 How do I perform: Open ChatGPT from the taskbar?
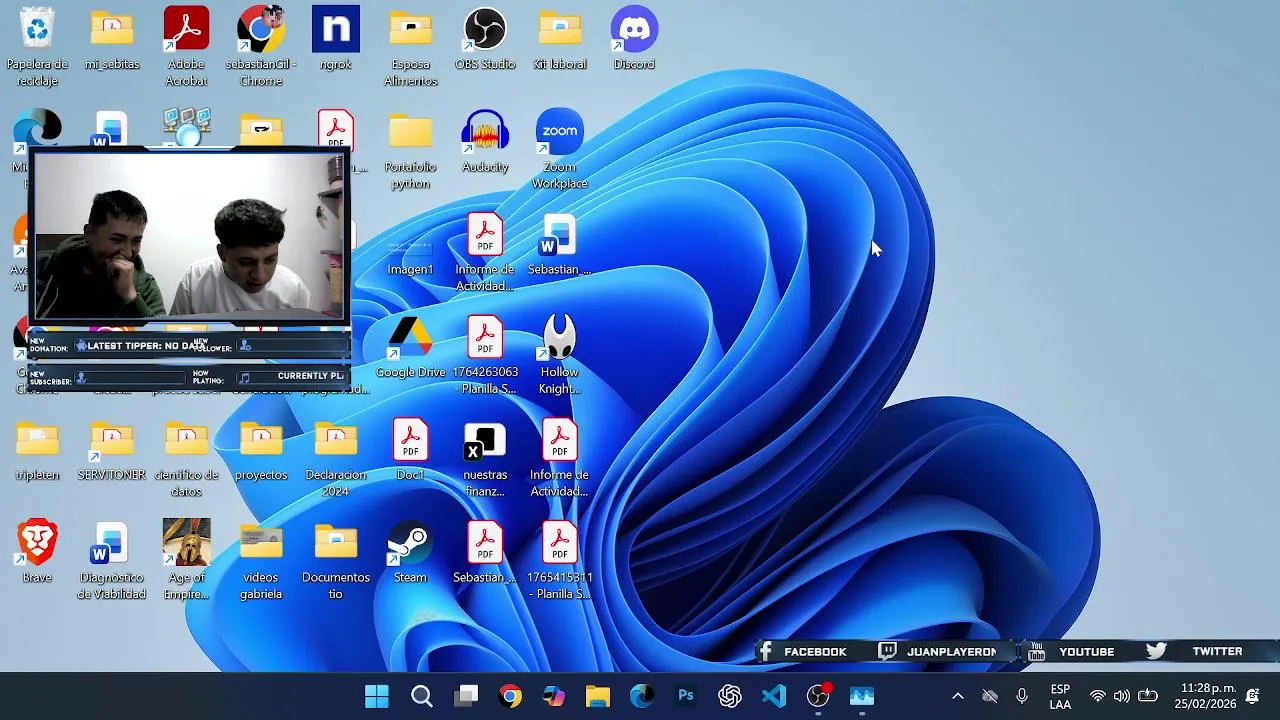coord(730,696)
